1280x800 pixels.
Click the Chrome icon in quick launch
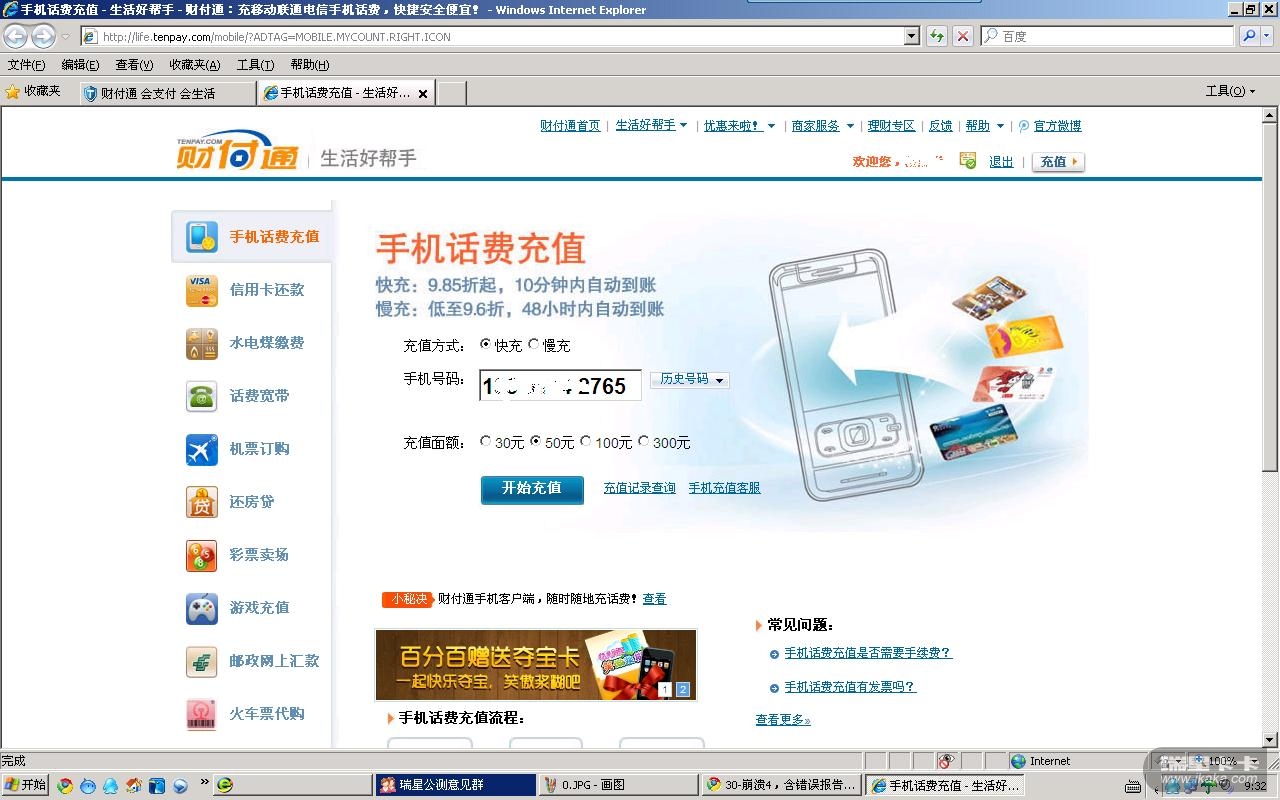[65, 785]
